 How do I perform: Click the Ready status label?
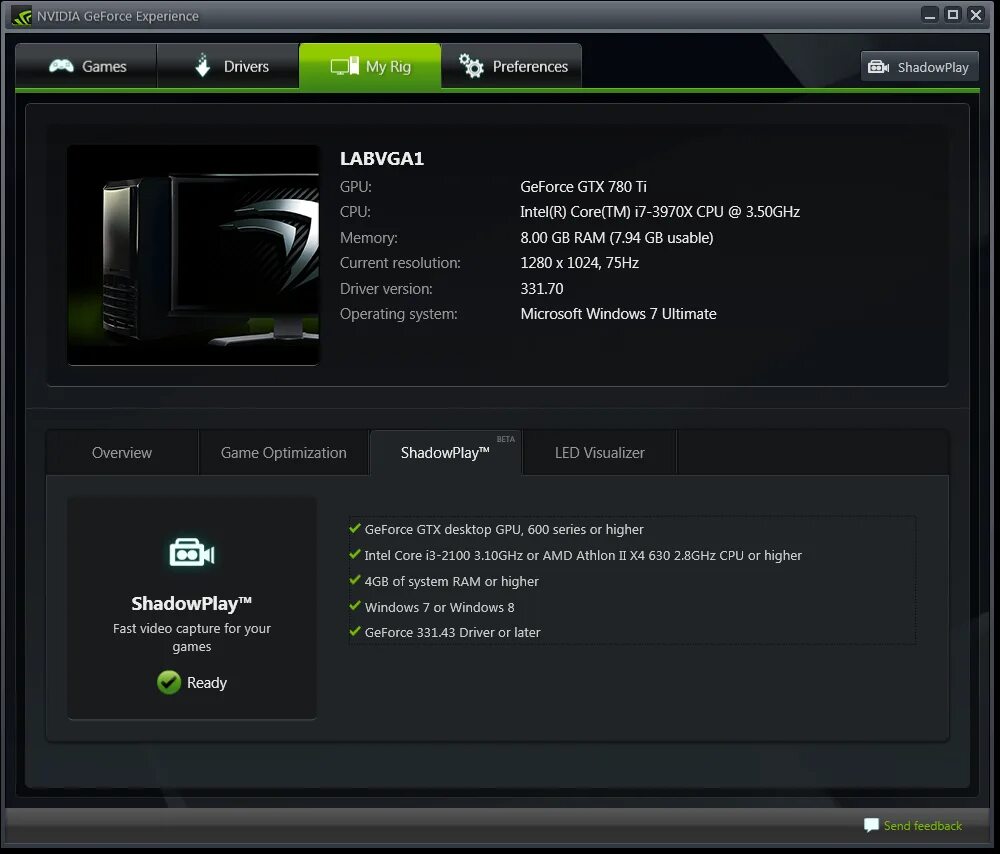click(x=207, y=682)
